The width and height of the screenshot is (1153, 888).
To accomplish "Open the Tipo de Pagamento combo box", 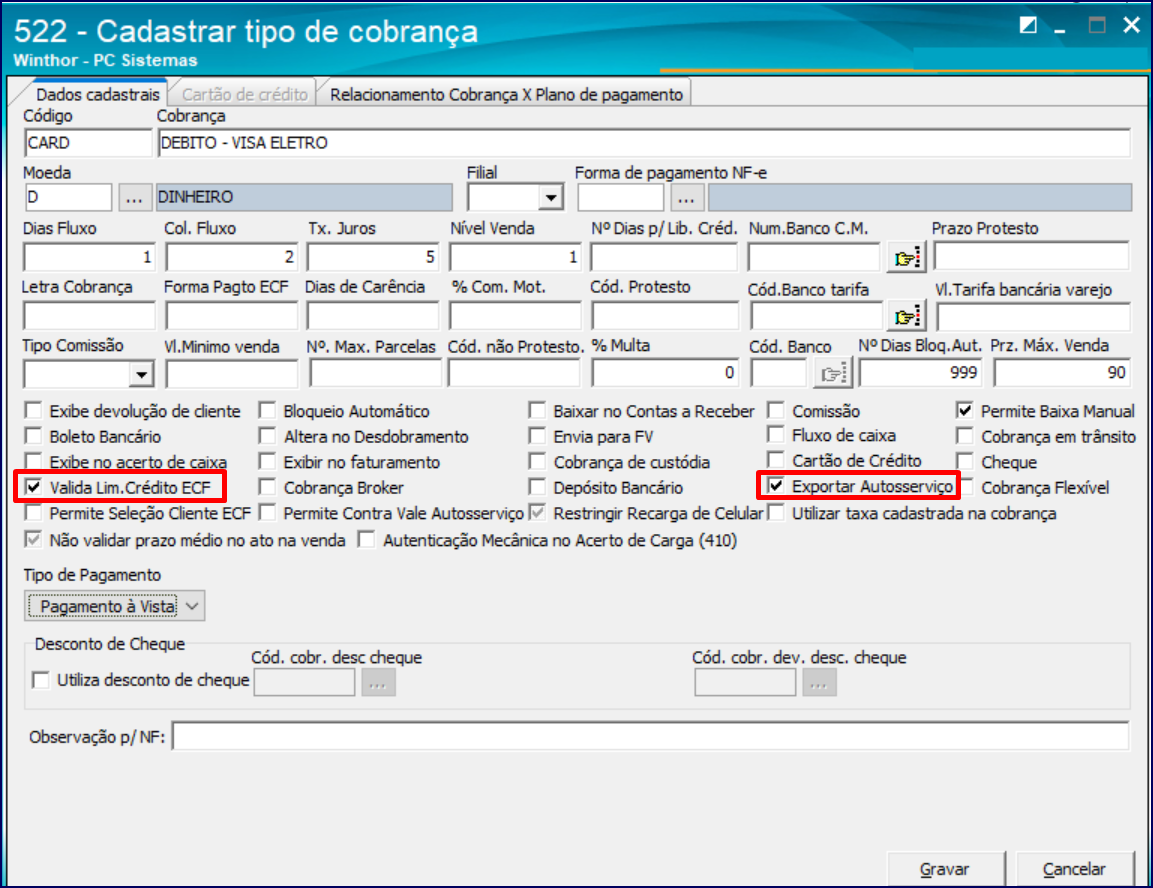I will pyautogui.click(x=115, y=606).
